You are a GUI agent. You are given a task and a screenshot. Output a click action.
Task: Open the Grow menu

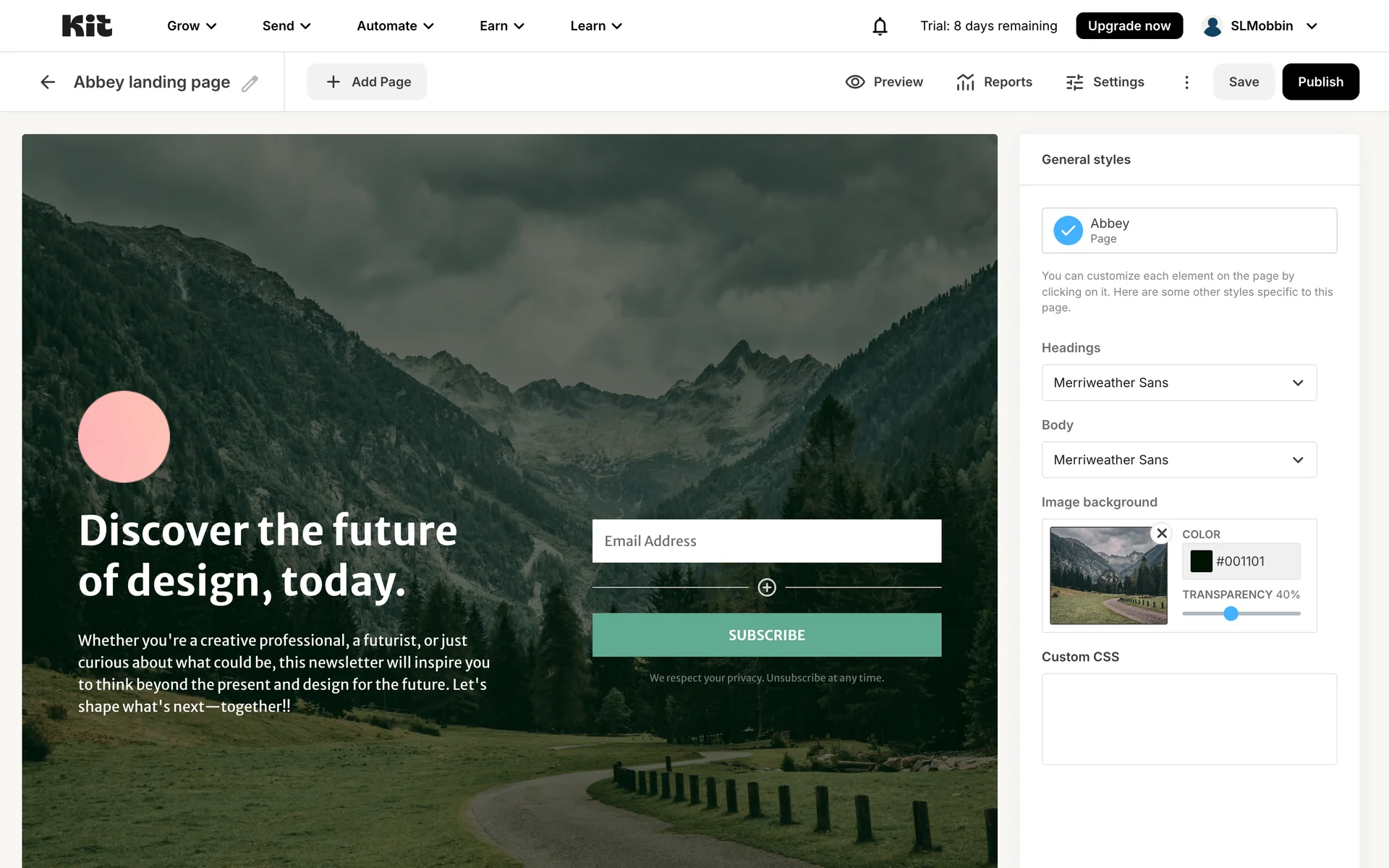(192, 26)
